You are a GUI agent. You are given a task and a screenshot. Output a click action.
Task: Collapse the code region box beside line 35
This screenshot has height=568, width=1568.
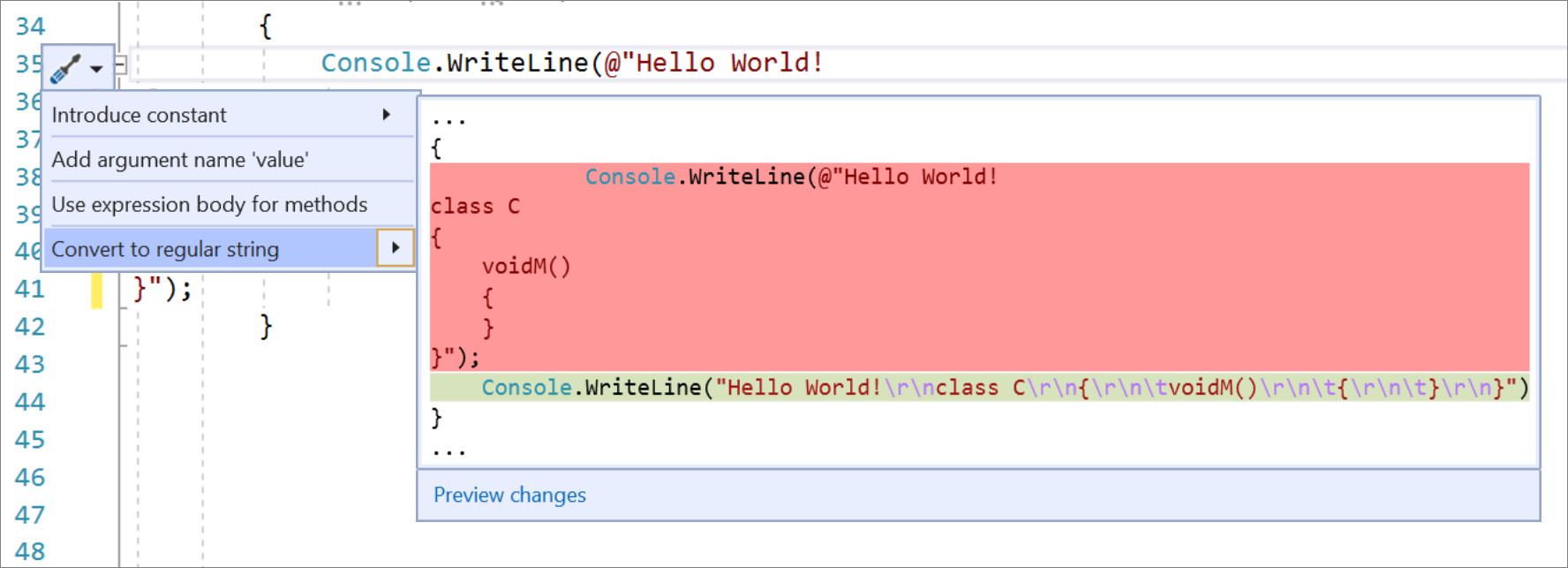[120, 63]
